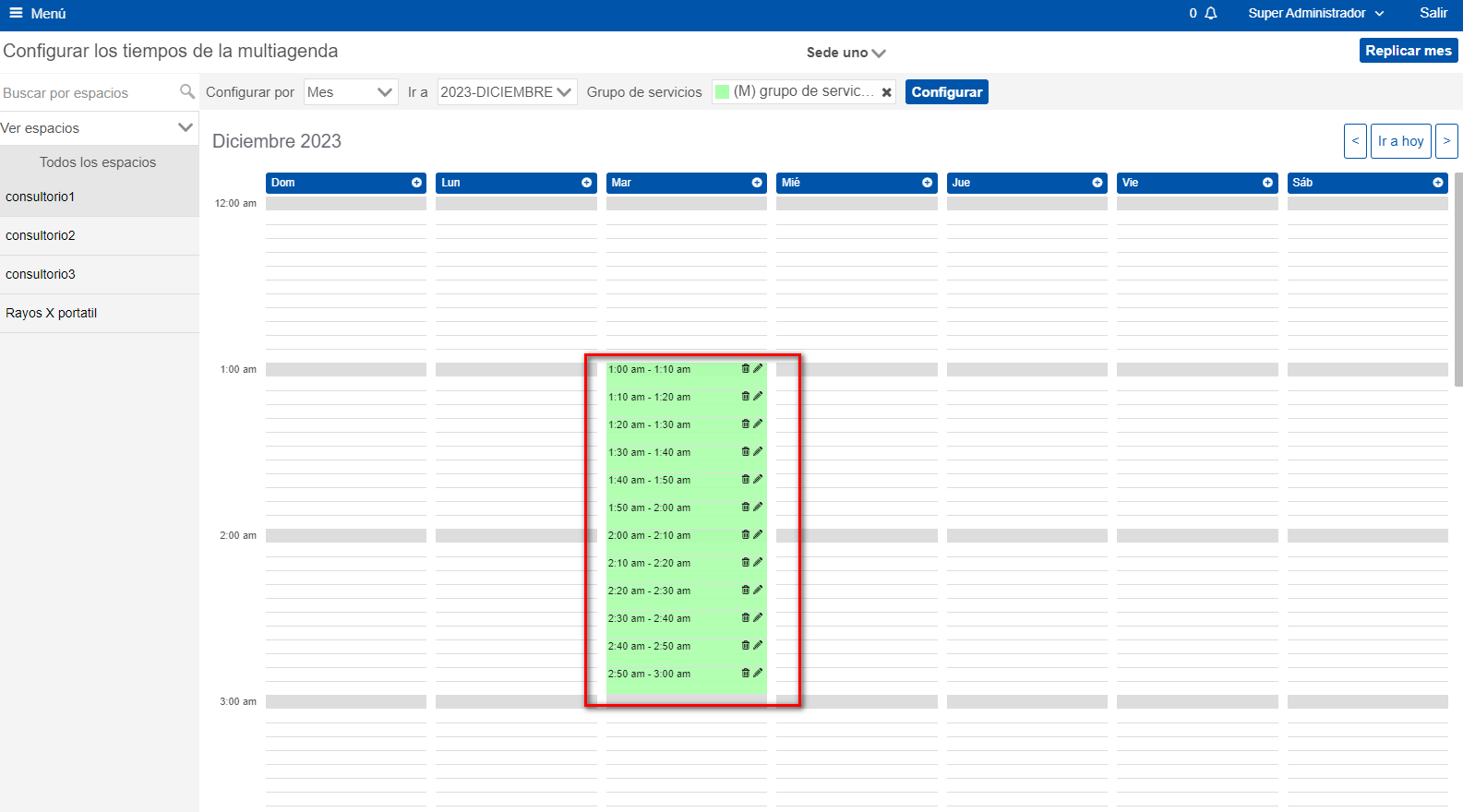Screen dimensions: 1463x812
Task: Add a slot with the Vie plus icon
Action: point(1267,183)
